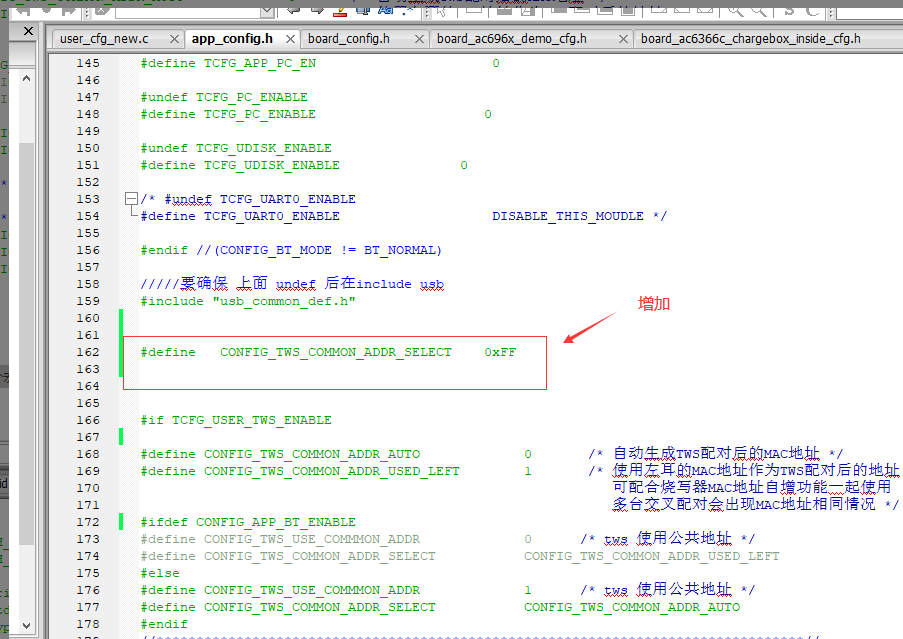Open the toolbar combo box dropdown arrow

coord(267,10)
